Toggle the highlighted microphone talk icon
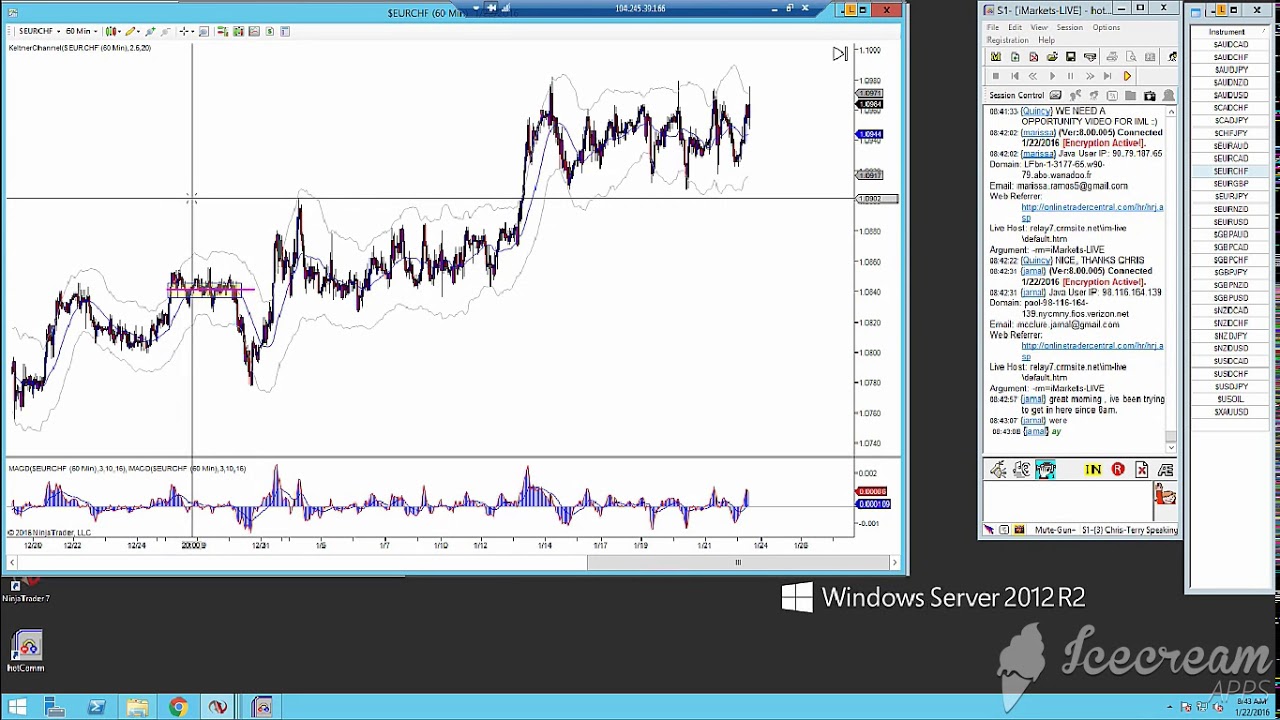Viewport: 1280px width, 720px height. click(x=1045, y=469)
